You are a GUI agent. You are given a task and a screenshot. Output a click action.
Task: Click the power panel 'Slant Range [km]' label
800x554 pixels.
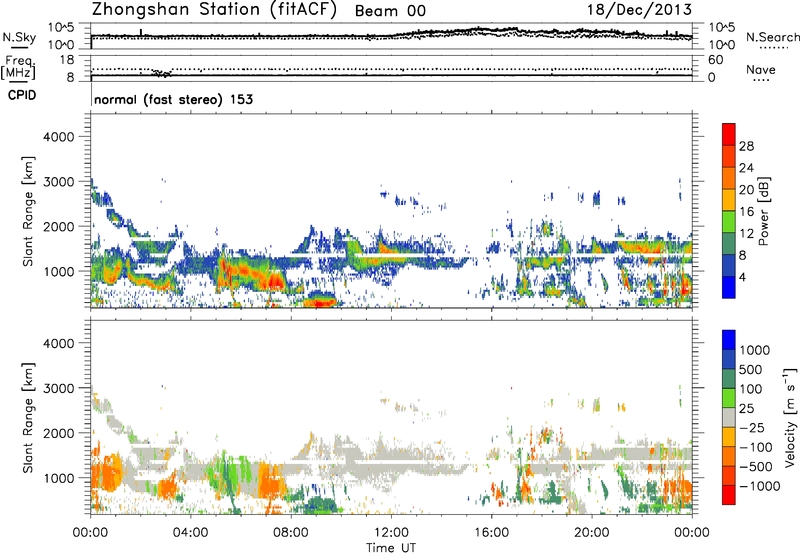(28, 211)
